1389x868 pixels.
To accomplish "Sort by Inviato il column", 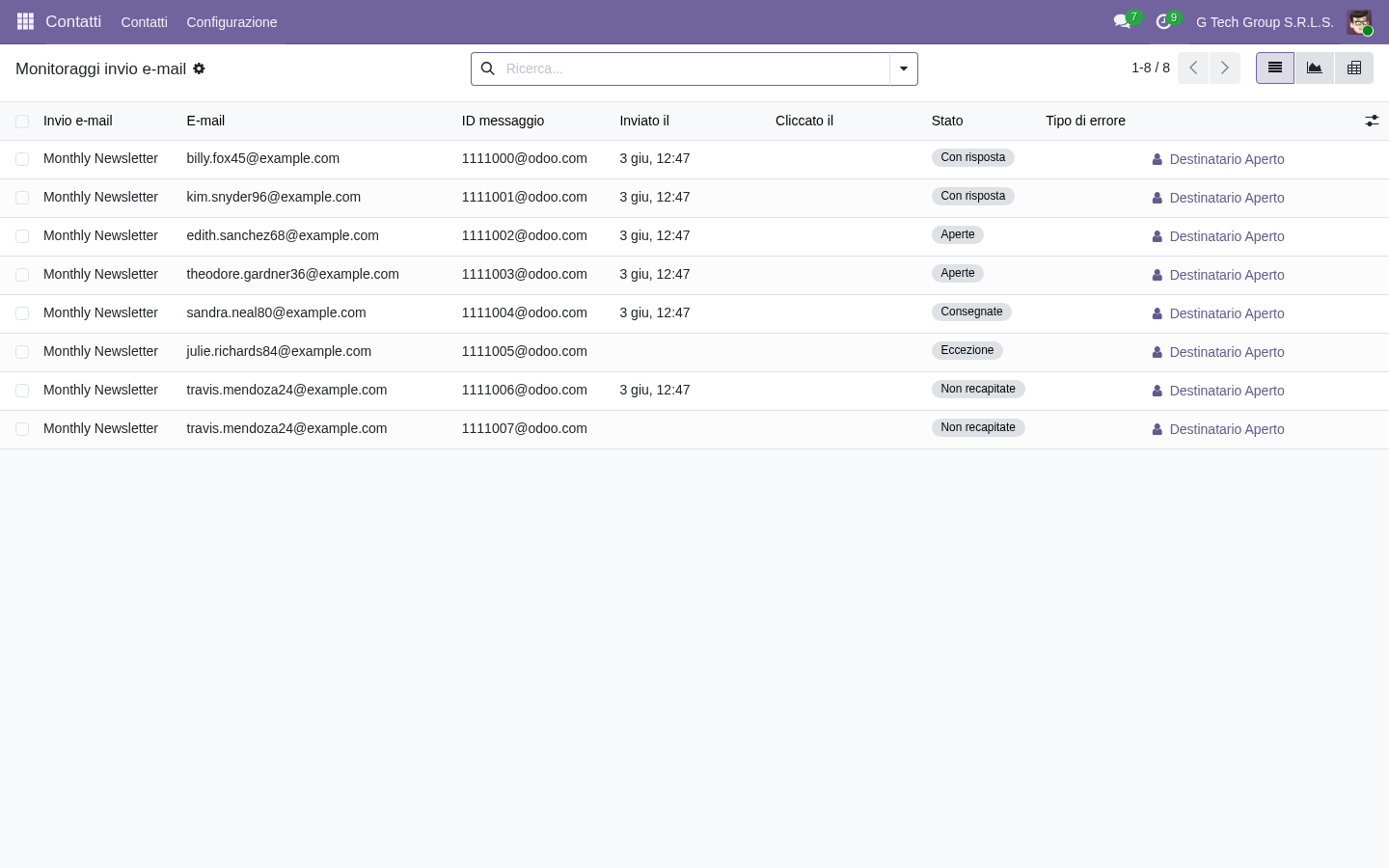I will coord(644,121).
